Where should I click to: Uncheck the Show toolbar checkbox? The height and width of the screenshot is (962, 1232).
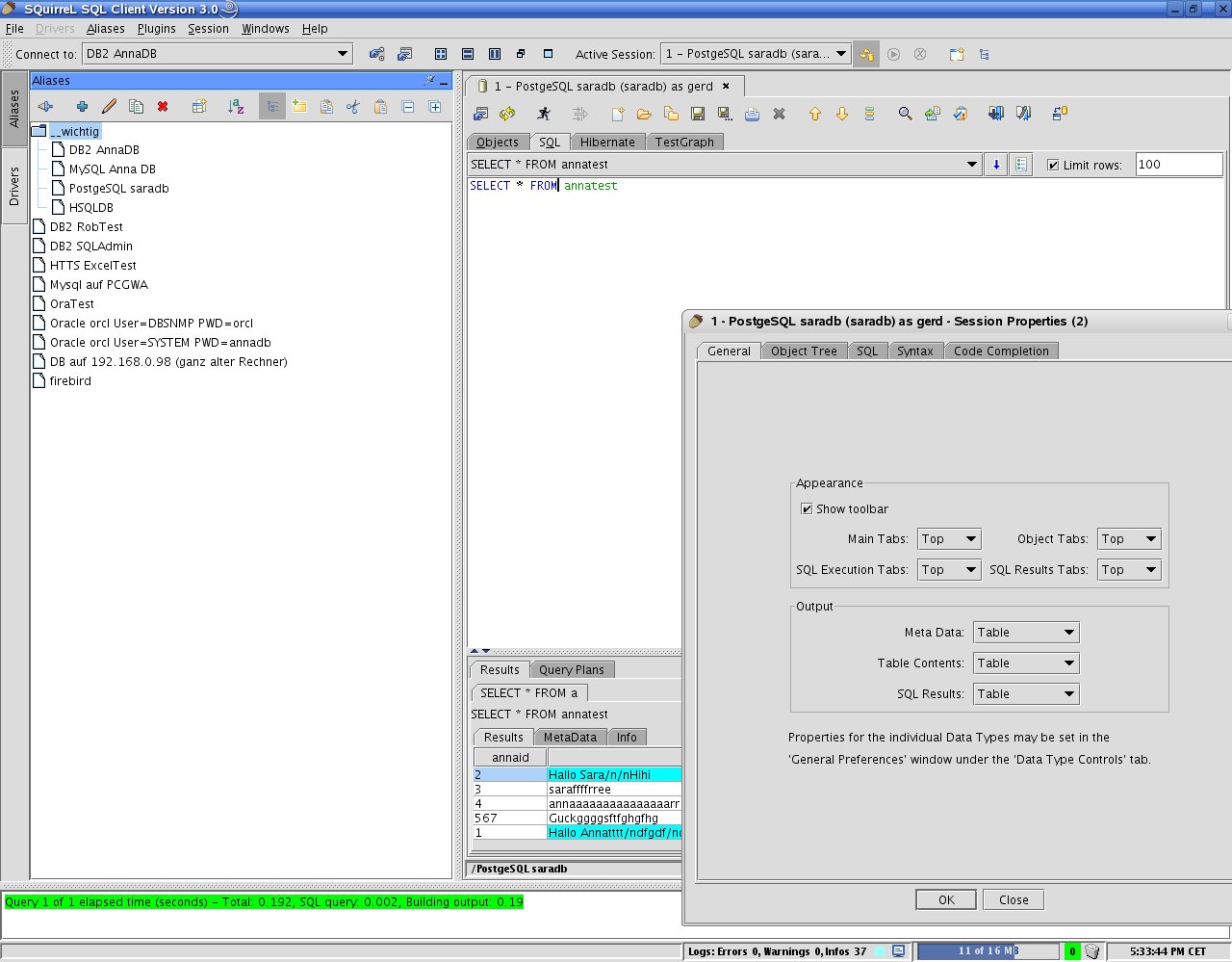tap(807, 508)
